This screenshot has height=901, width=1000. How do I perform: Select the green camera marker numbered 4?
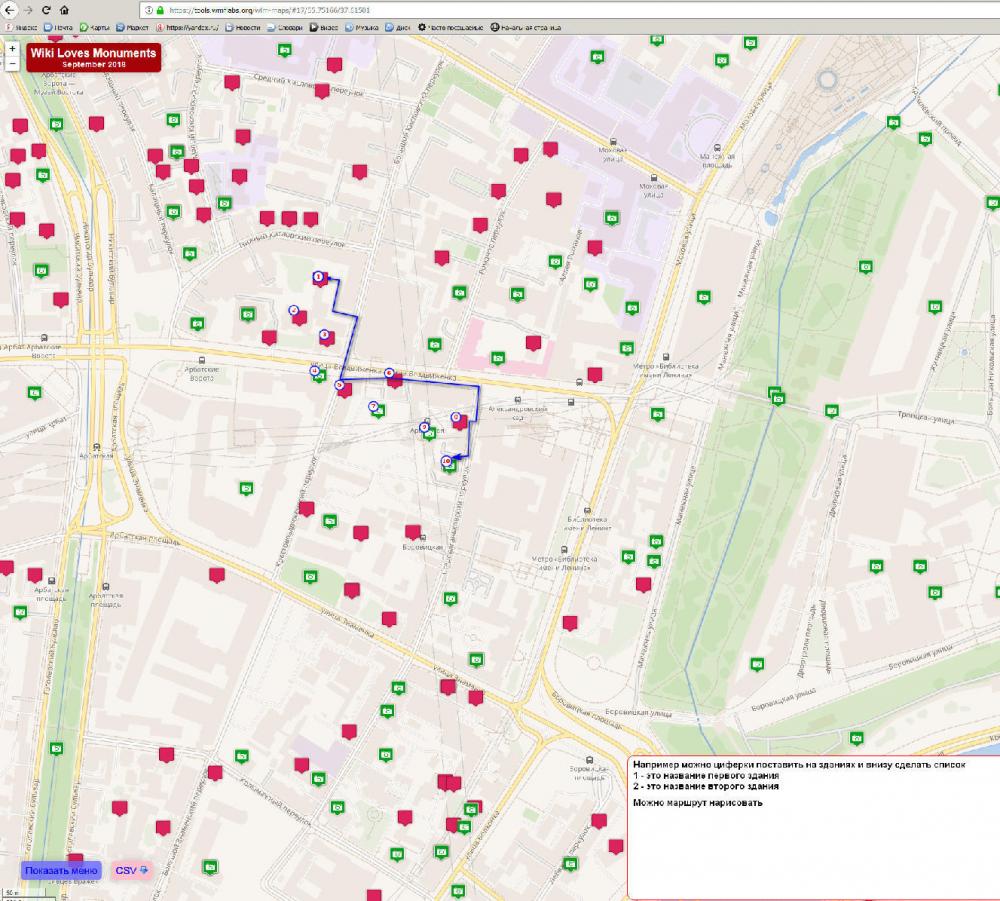coord(318,375)
